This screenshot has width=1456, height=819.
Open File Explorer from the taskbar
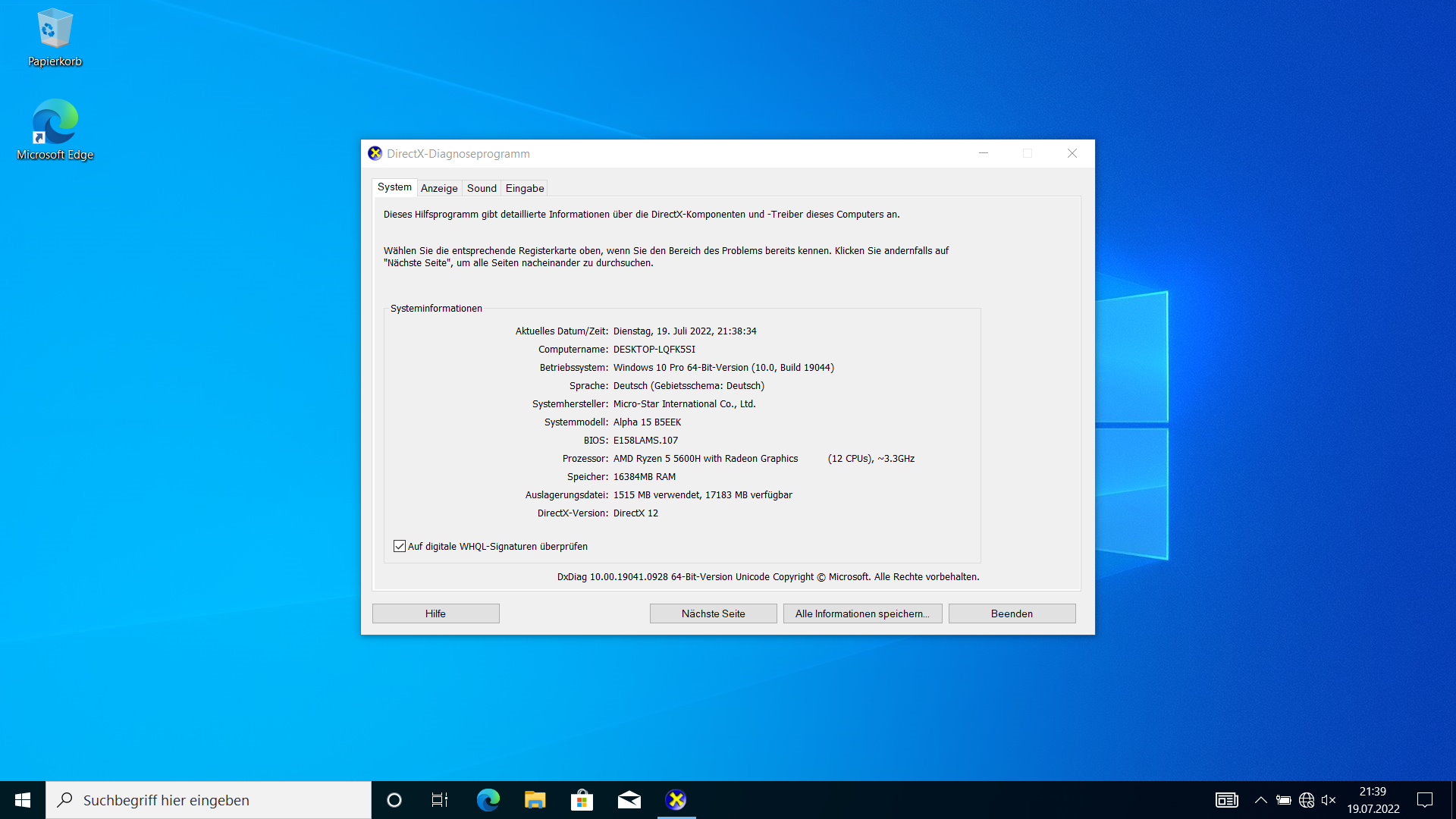(x=535, y=799)
